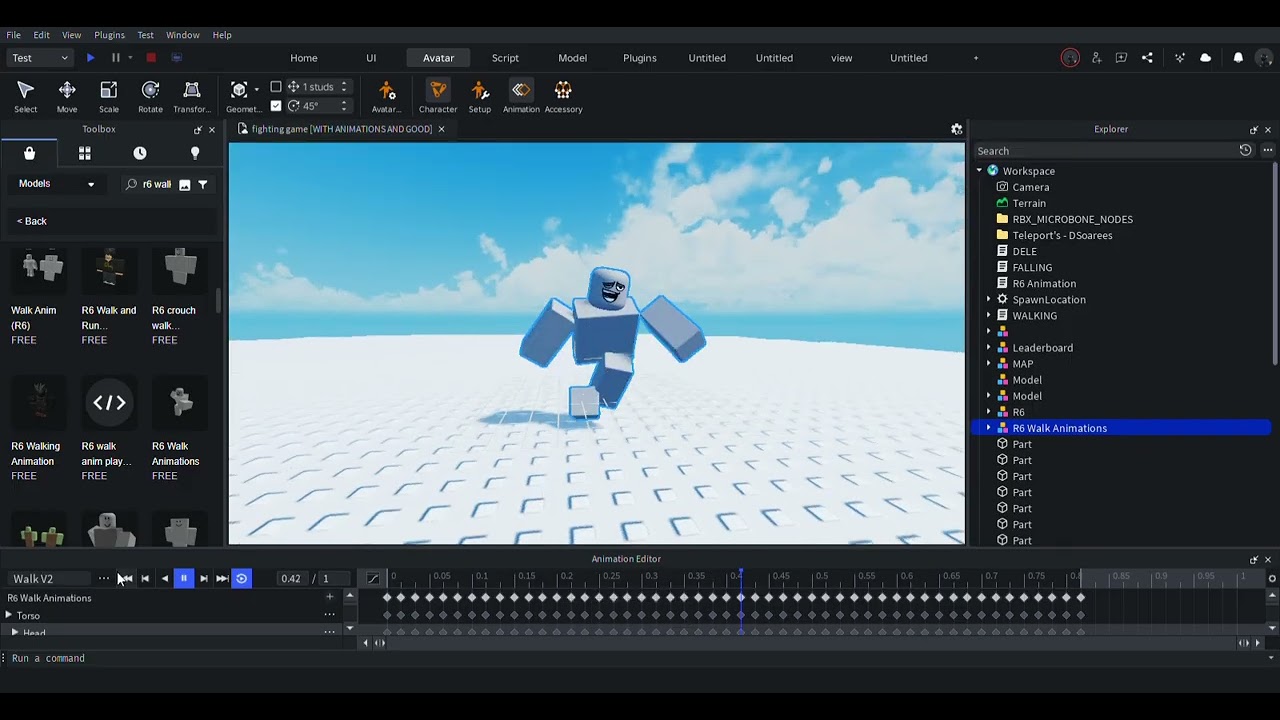The width and height of the screenshot is (1280, 720).
Task: Open collaborator invite icon
Action: (x=1096, y=58)
